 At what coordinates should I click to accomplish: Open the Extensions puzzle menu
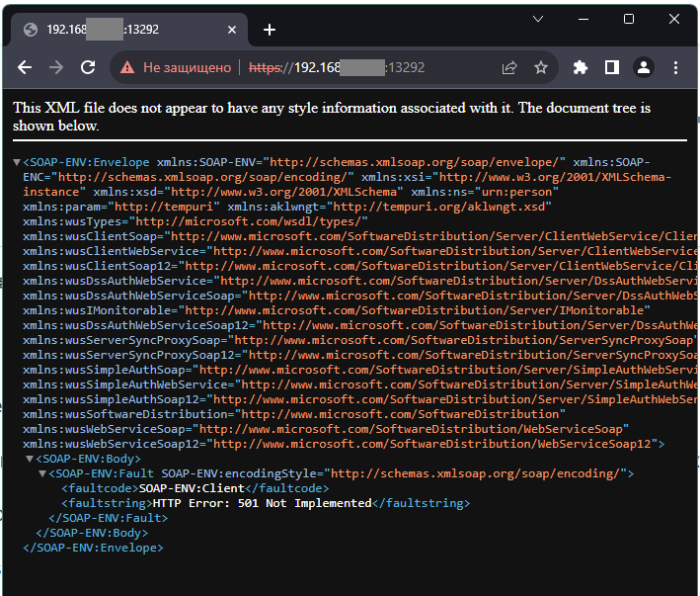point(580,68)
